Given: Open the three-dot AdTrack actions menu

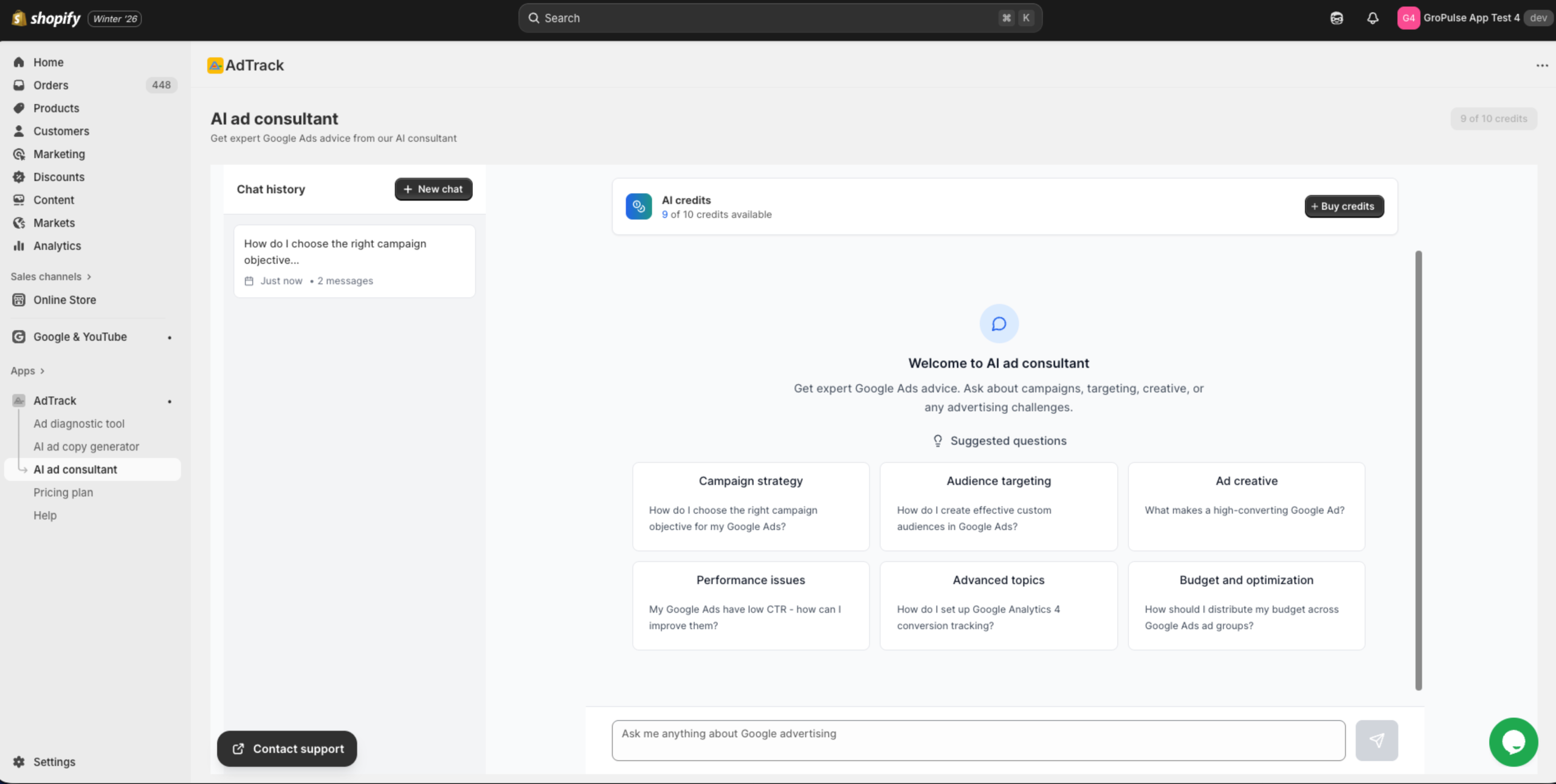Looking at the screenshot, I should pos(1542,65).
